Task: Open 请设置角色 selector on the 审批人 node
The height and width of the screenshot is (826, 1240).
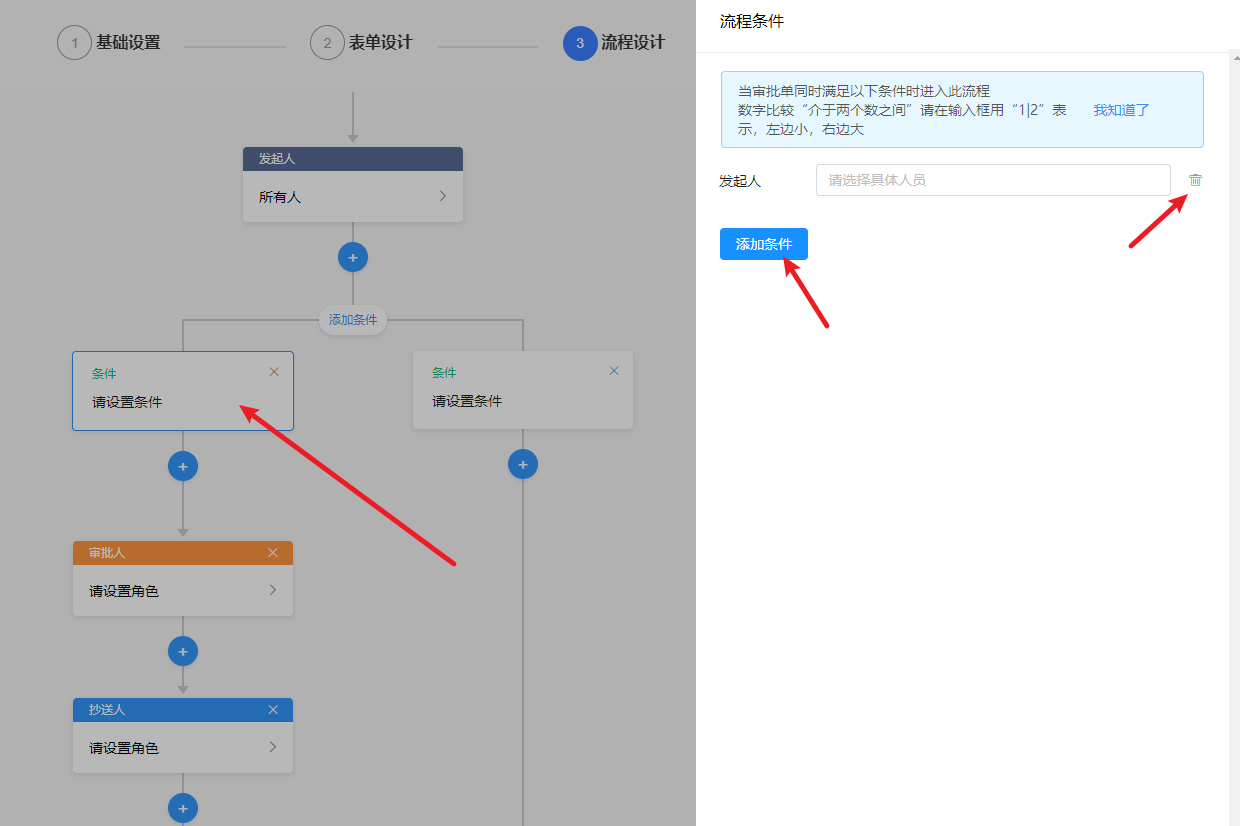Action: (183, 591)
